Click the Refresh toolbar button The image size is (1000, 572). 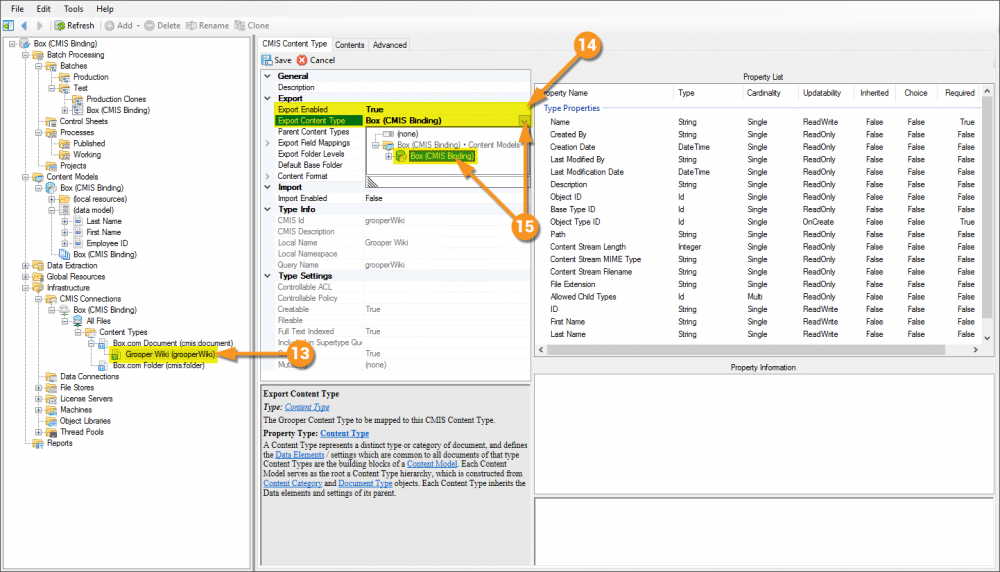(x=75, y=25)
